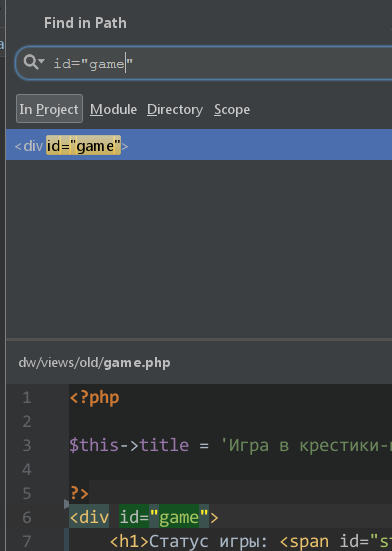Switch search scope to Directory
Screen dimensions: 392x551
(175, 109)
